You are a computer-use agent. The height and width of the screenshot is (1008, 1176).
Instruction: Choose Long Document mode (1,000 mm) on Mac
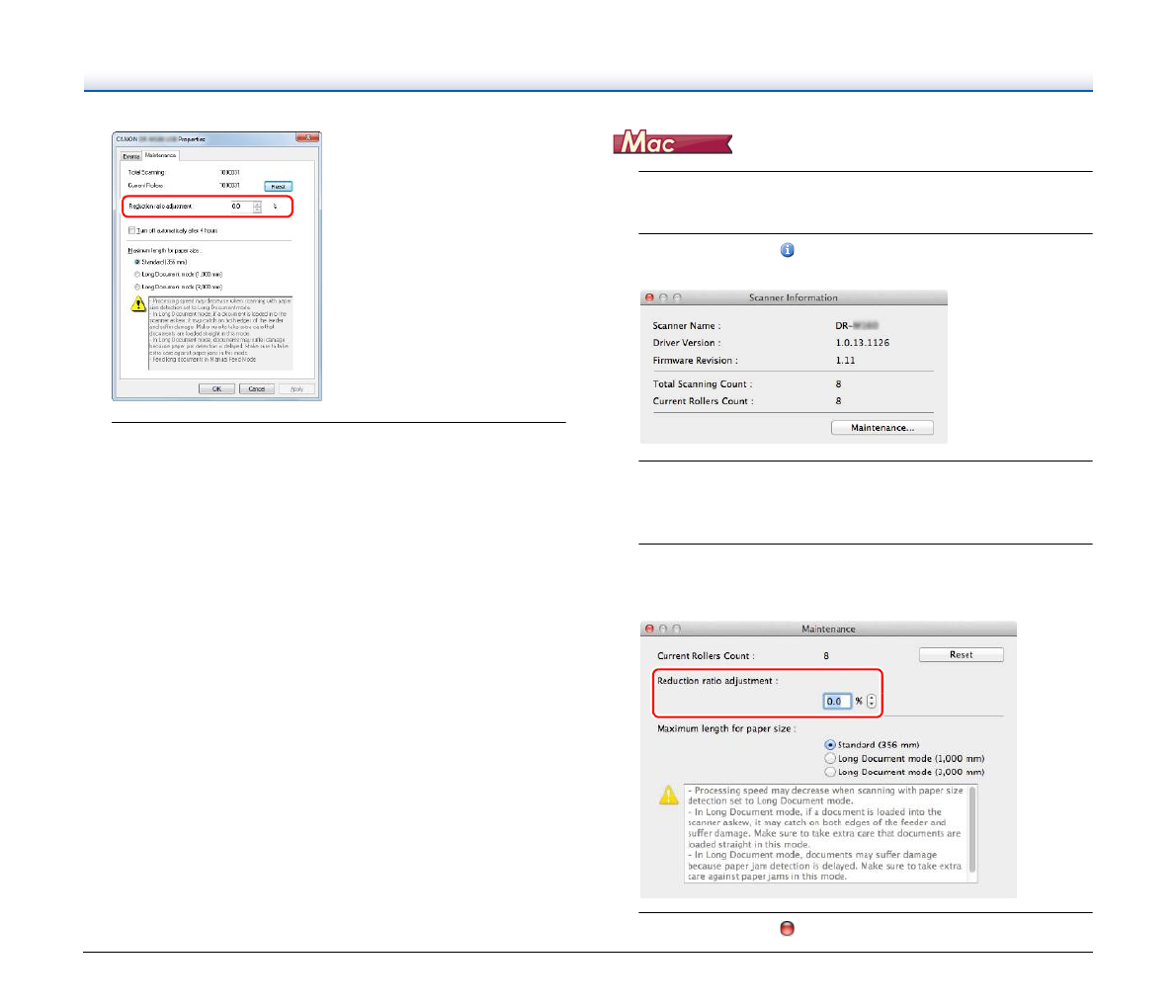click(x=830, y=759)
